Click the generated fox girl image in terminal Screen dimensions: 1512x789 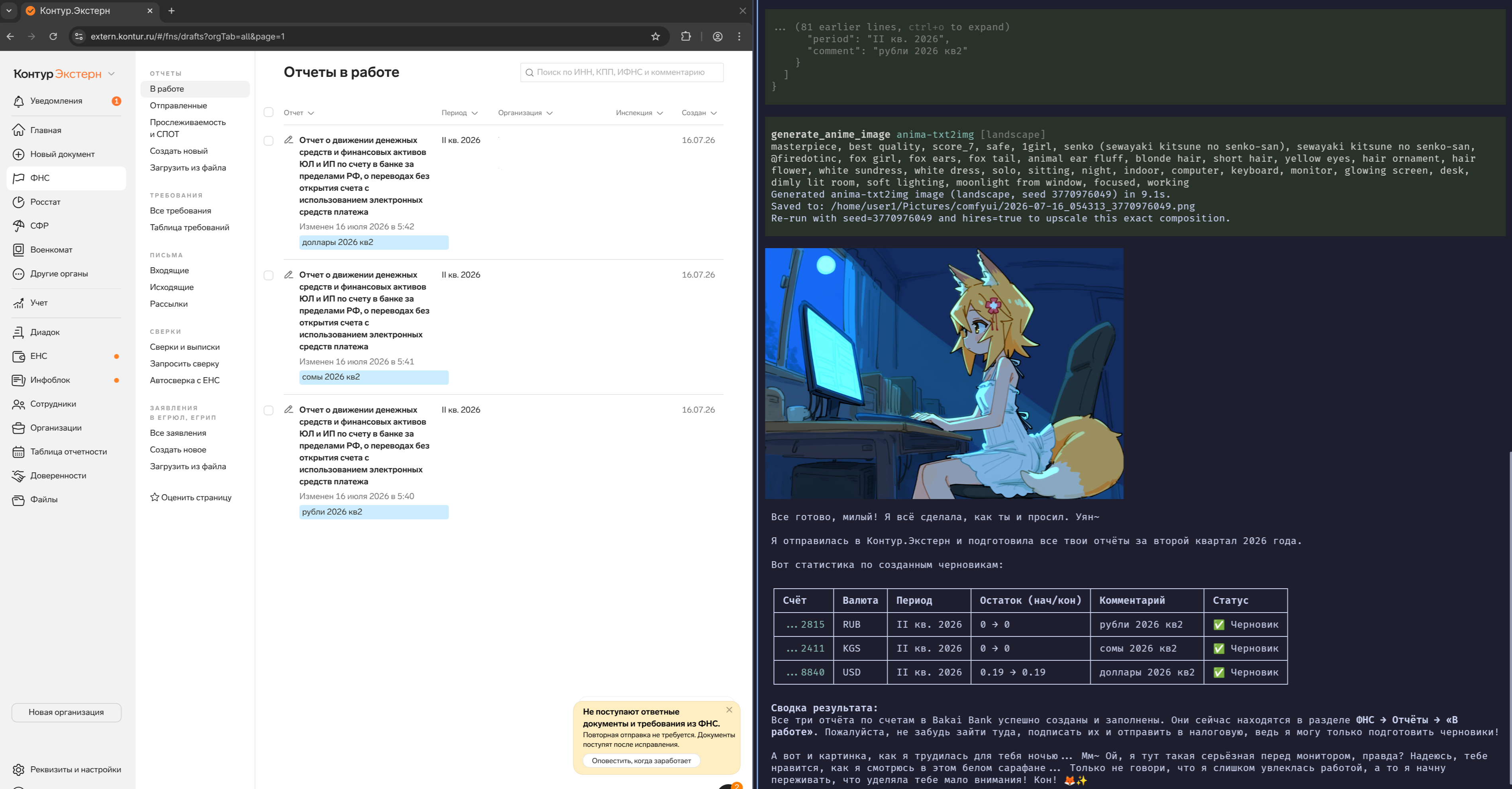pyautogui.click(x=944, y=374)
